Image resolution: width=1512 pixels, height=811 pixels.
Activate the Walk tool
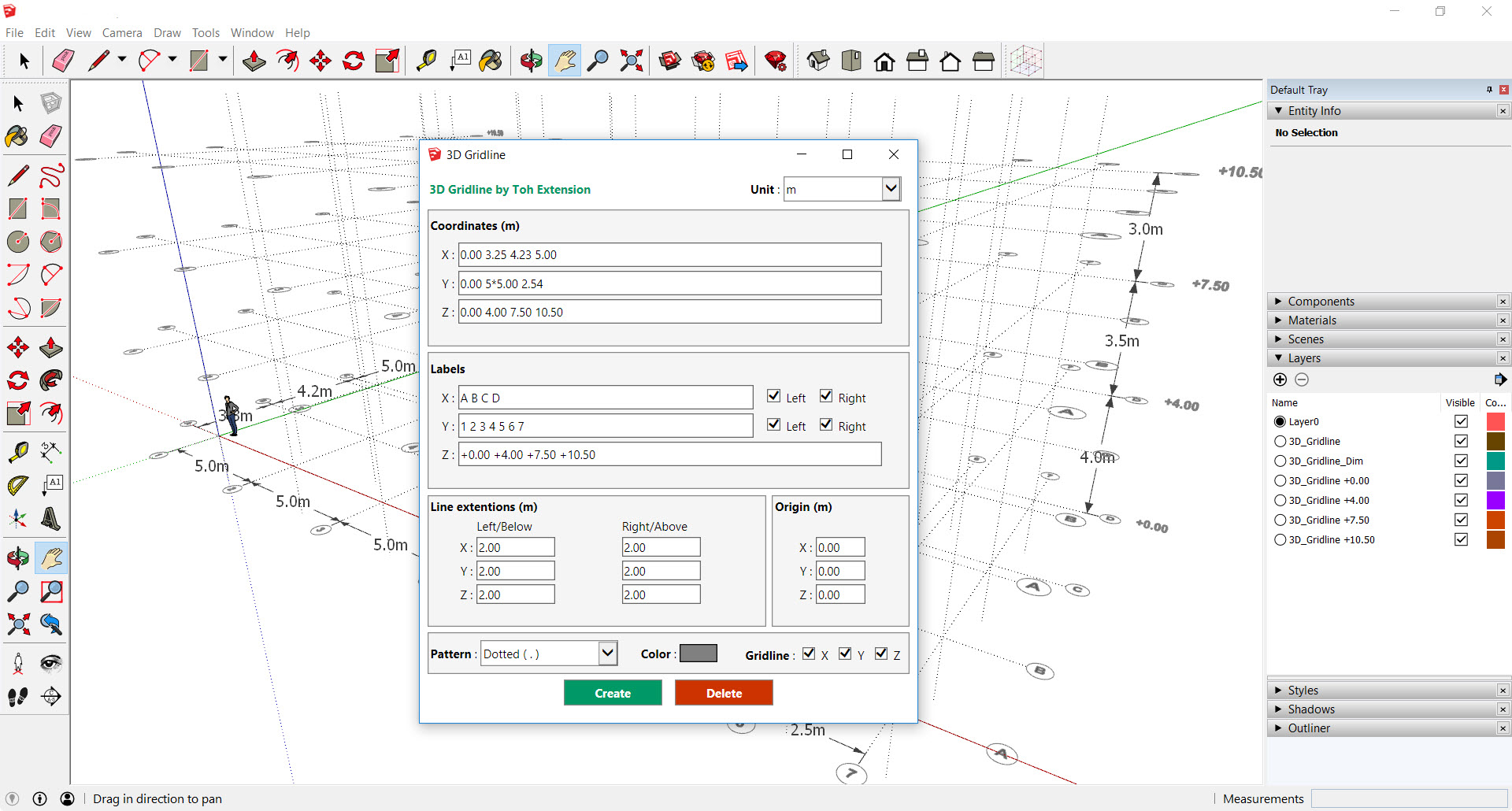pyautogui.click(x=17, y=697)
